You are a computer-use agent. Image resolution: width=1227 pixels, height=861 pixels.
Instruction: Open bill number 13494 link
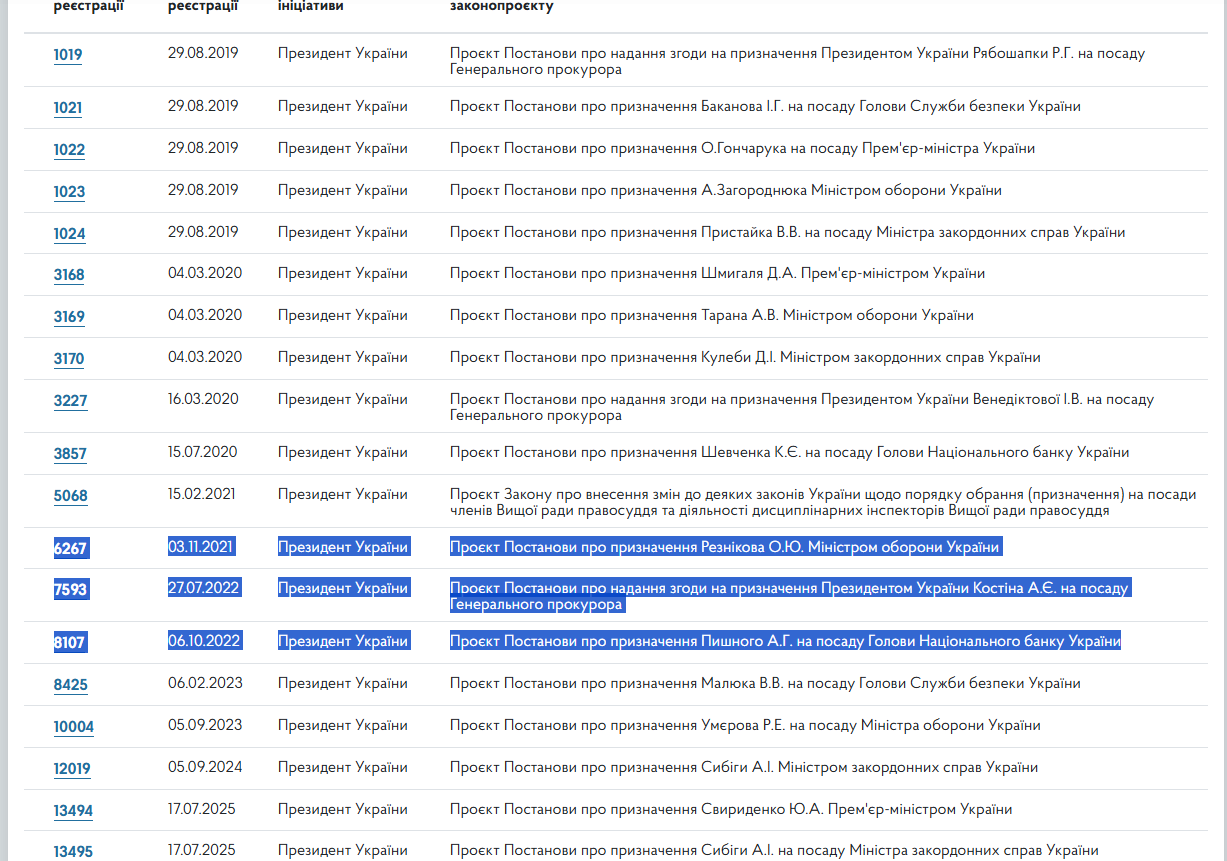(x=73, y=811)
